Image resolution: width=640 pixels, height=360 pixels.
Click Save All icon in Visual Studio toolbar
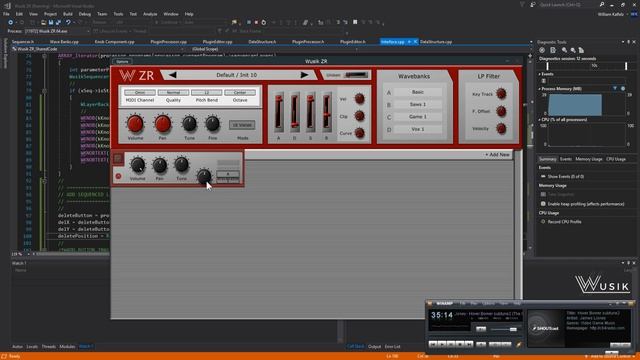58,22
